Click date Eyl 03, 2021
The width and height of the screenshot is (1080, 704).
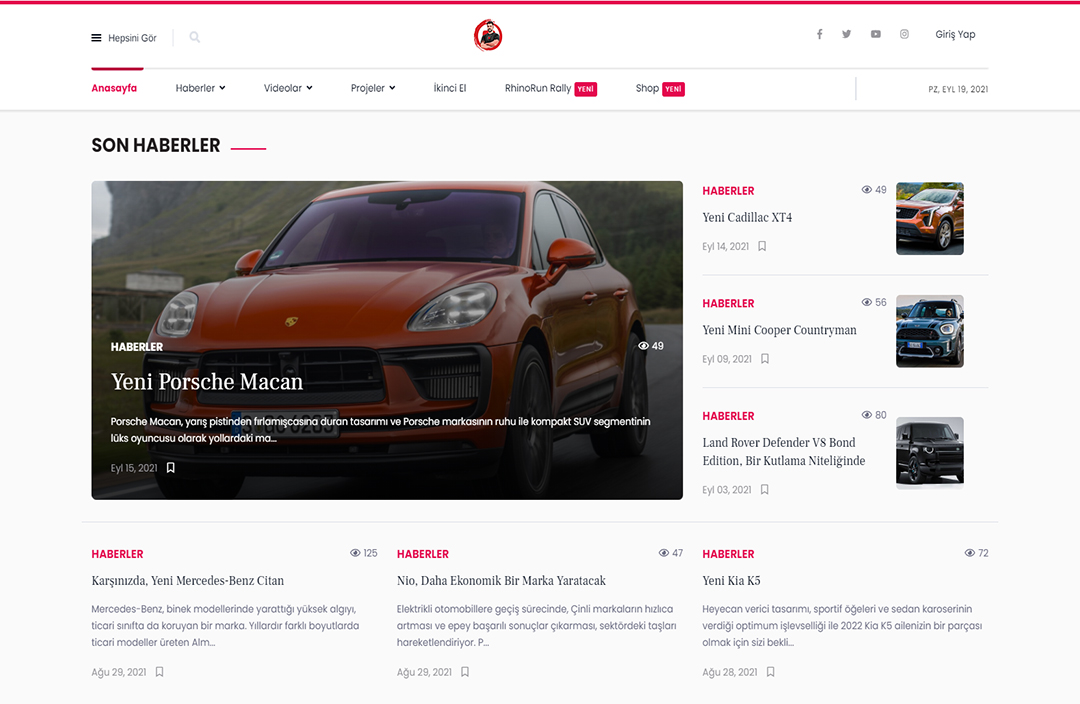727,490
